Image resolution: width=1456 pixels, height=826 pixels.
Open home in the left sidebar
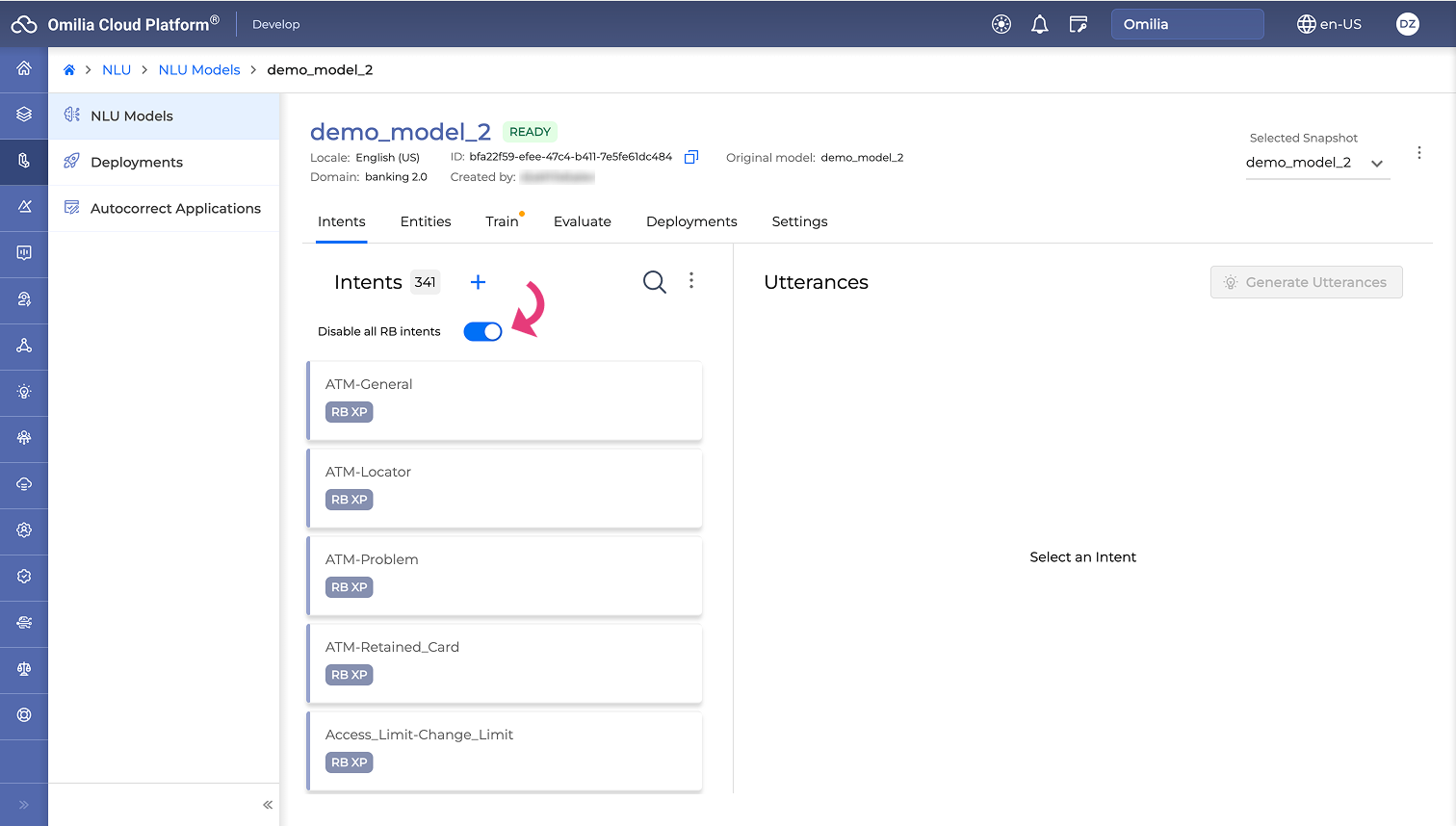24,68
